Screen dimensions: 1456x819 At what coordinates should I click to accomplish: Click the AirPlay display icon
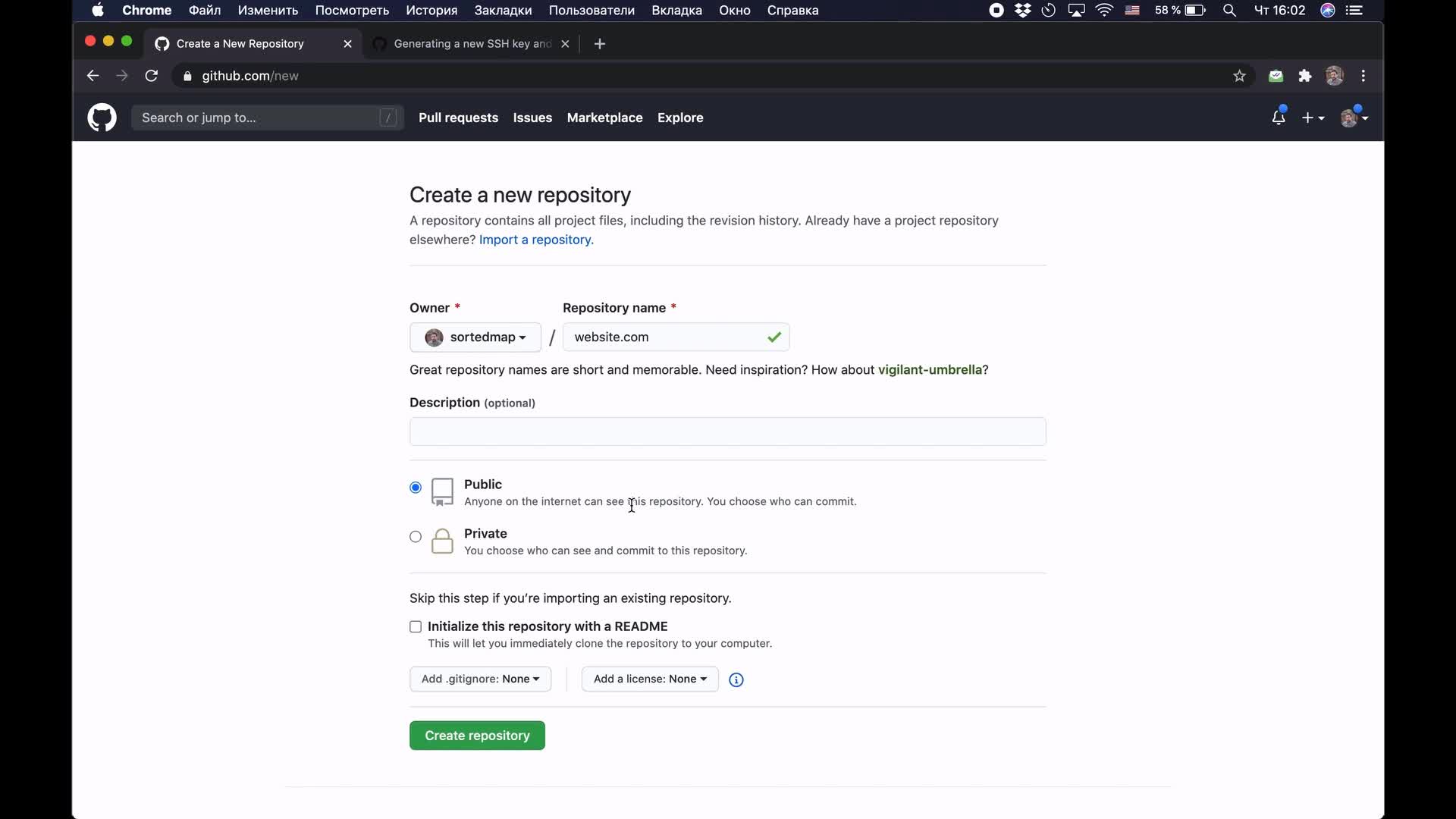pyautogui.click(x=1076, y=11)
